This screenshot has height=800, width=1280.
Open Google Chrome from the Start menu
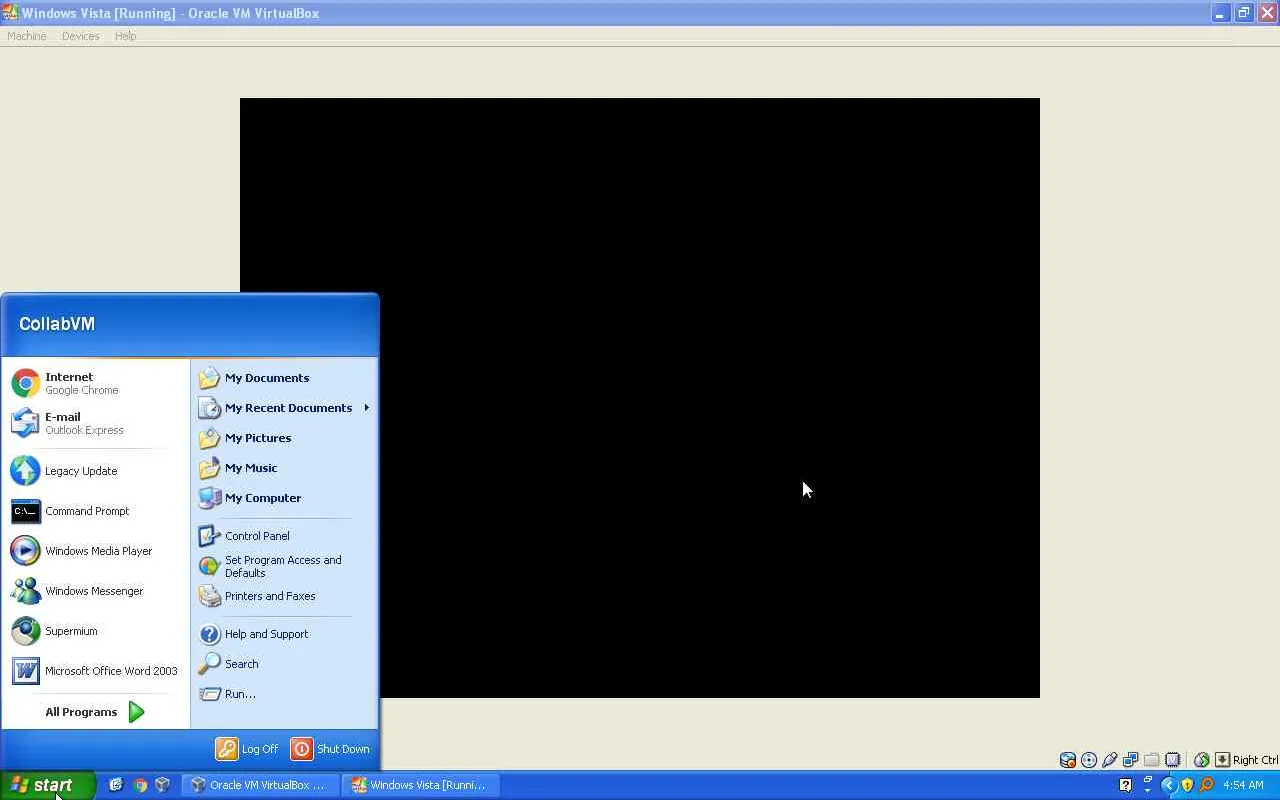(95, 383)
